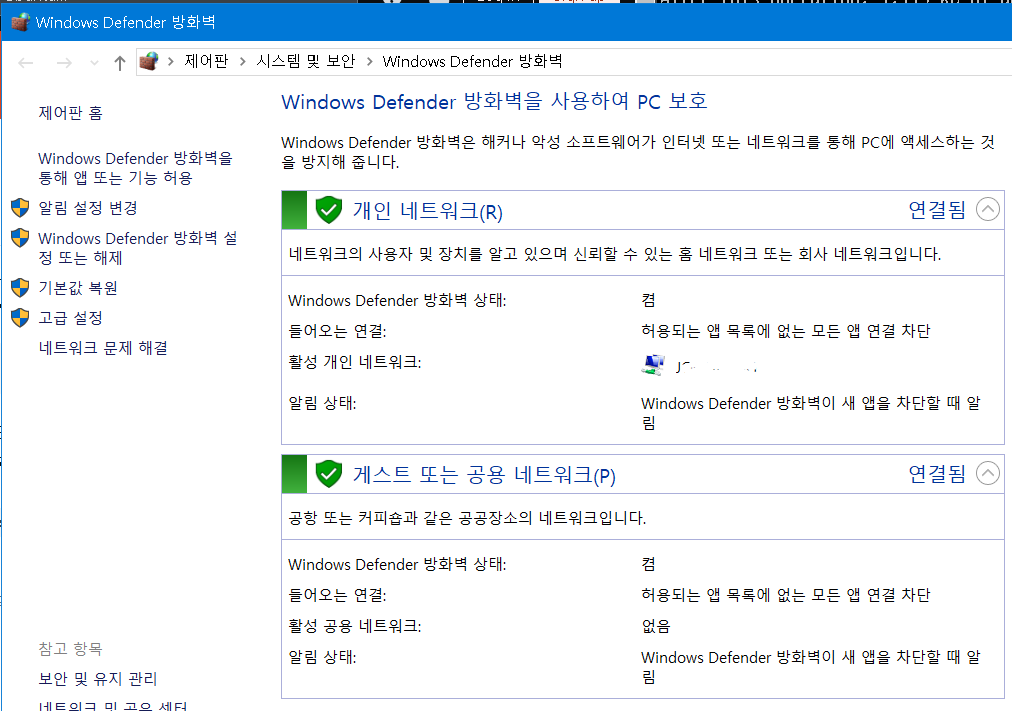This screenshot has height=711, width=1012.
Task: Click 들어오는 연결 label in 개인 네트워크
Action: point(337,331)
